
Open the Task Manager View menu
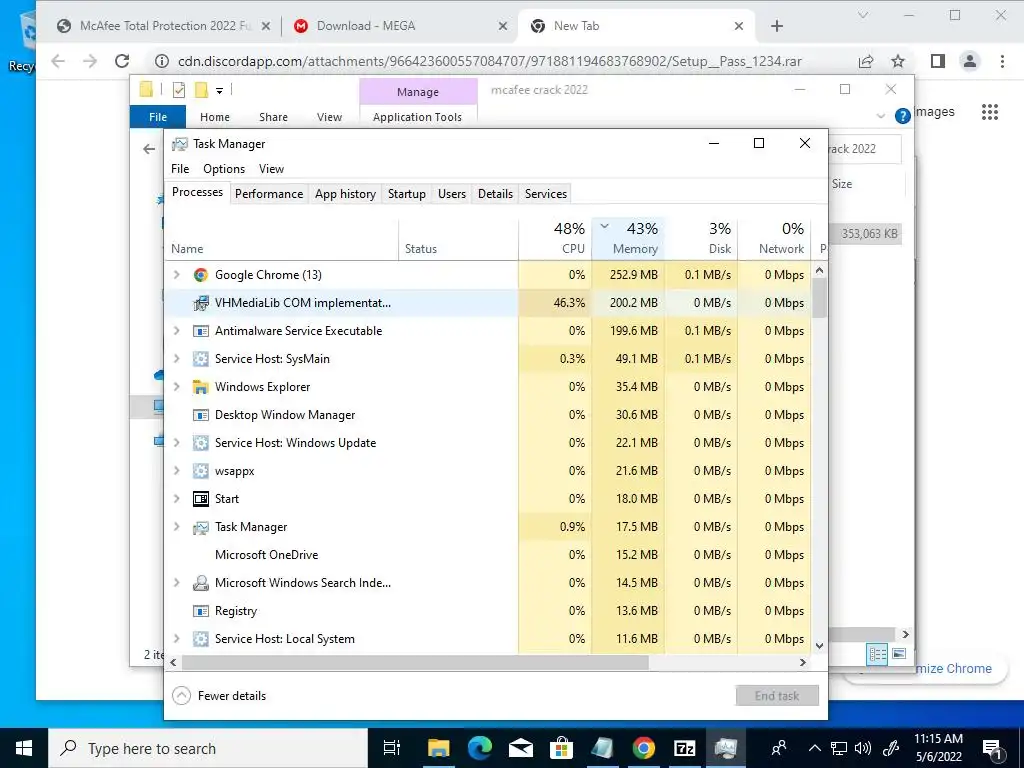point(272,169)
